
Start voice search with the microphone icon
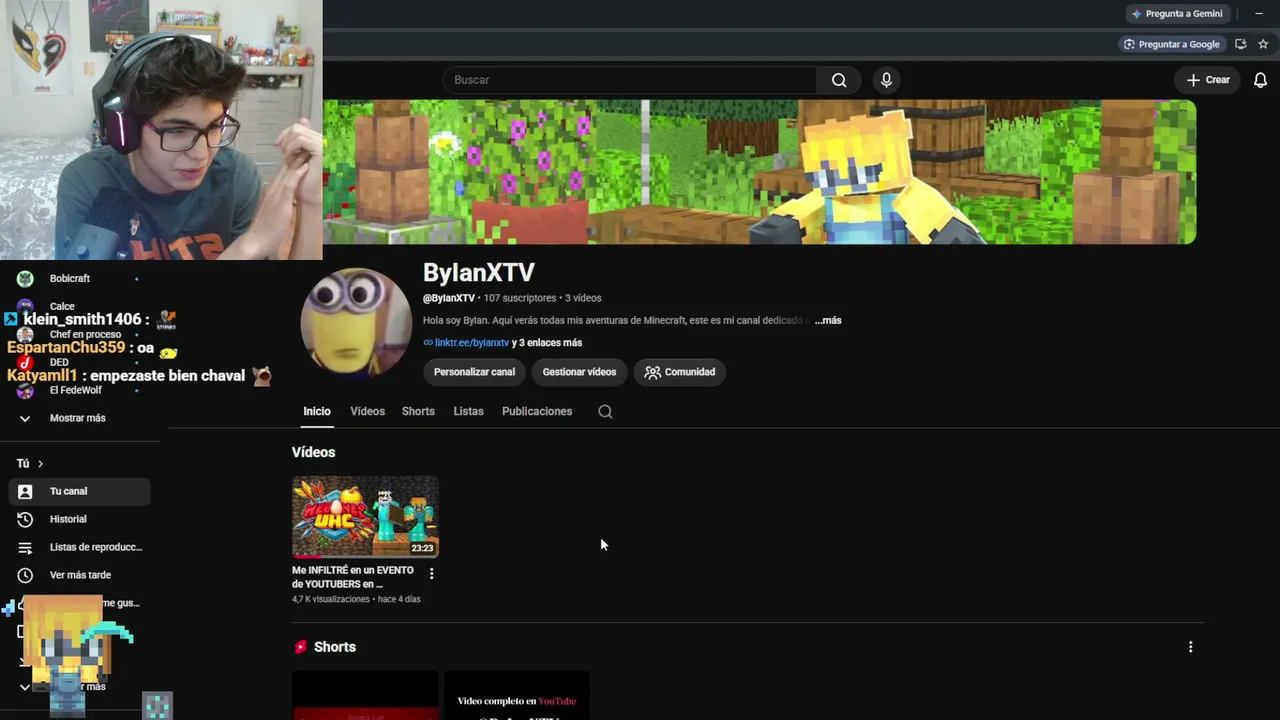tap(886, 80)
